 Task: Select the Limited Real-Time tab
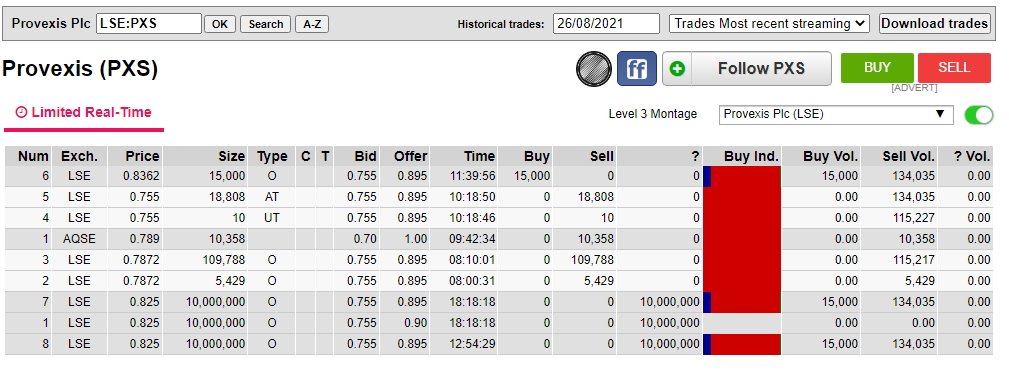84,113
